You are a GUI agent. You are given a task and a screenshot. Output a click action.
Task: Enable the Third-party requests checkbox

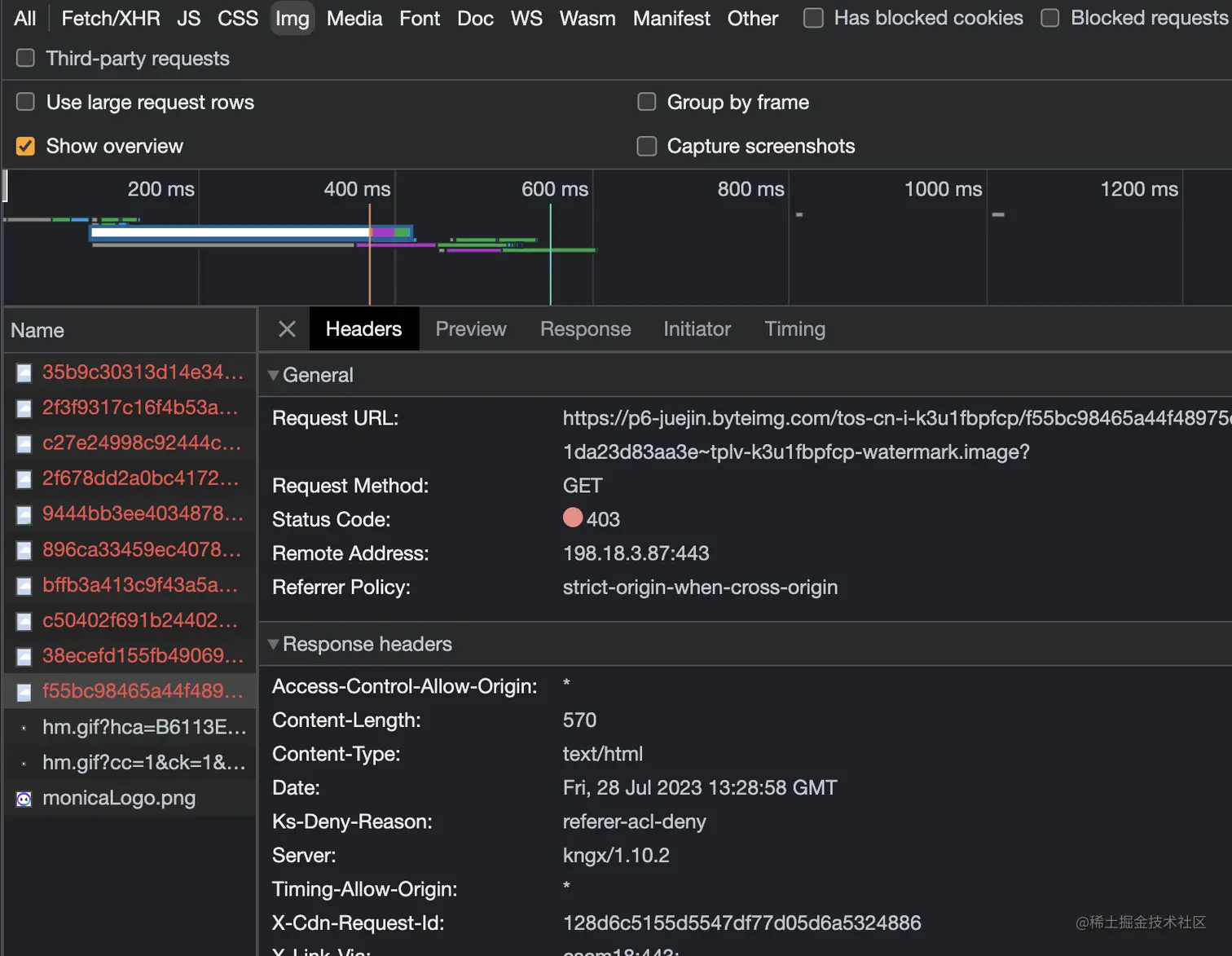(x=26, y=58)
